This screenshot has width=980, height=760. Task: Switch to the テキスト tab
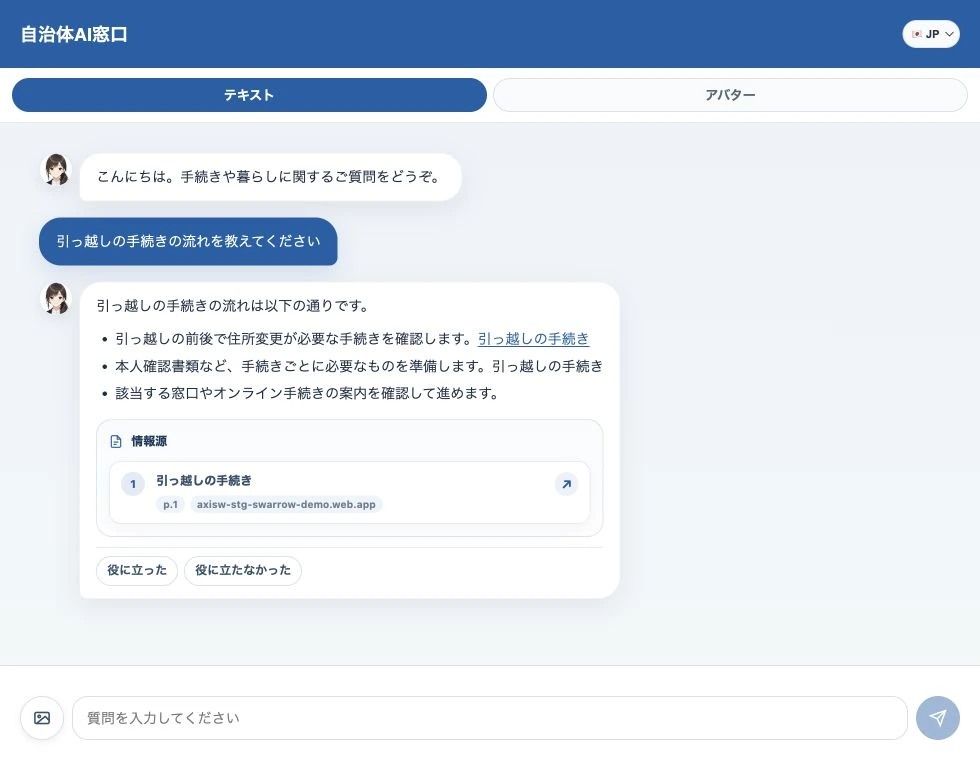click(249, 95)
